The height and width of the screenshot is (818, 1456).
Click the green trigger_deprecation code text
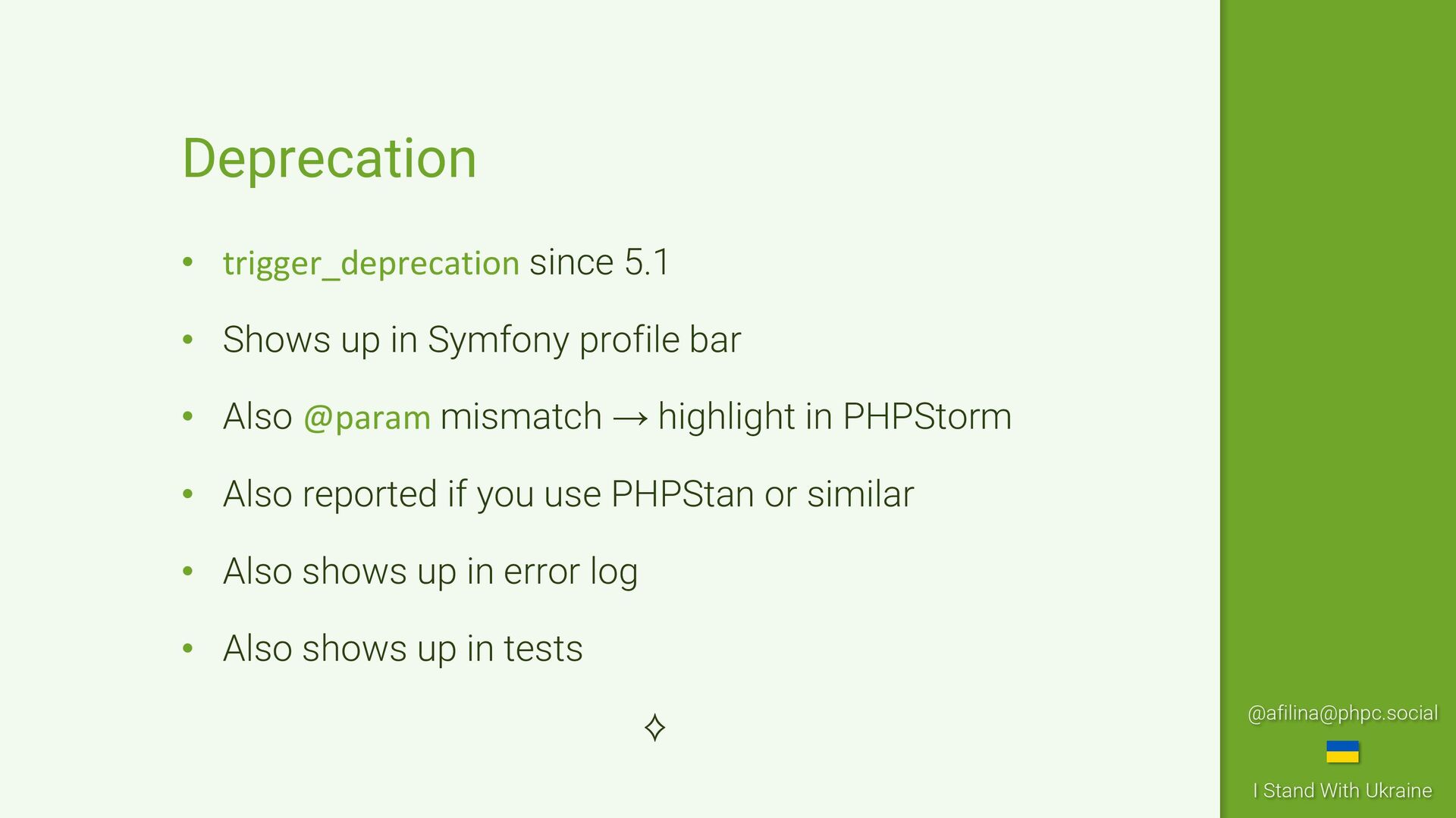pyautogui.click(x=371, y=263)
